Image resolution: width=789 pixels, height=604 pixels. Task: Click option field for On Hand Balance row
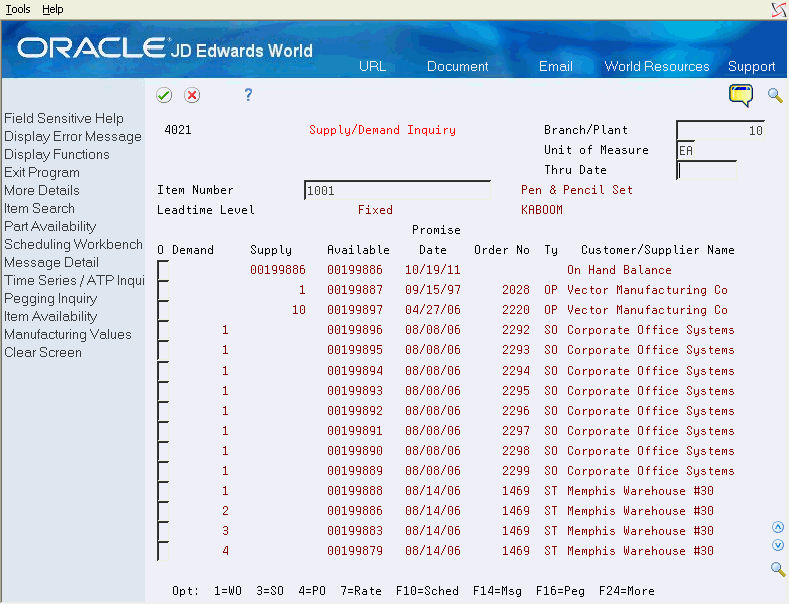point(163,270)
